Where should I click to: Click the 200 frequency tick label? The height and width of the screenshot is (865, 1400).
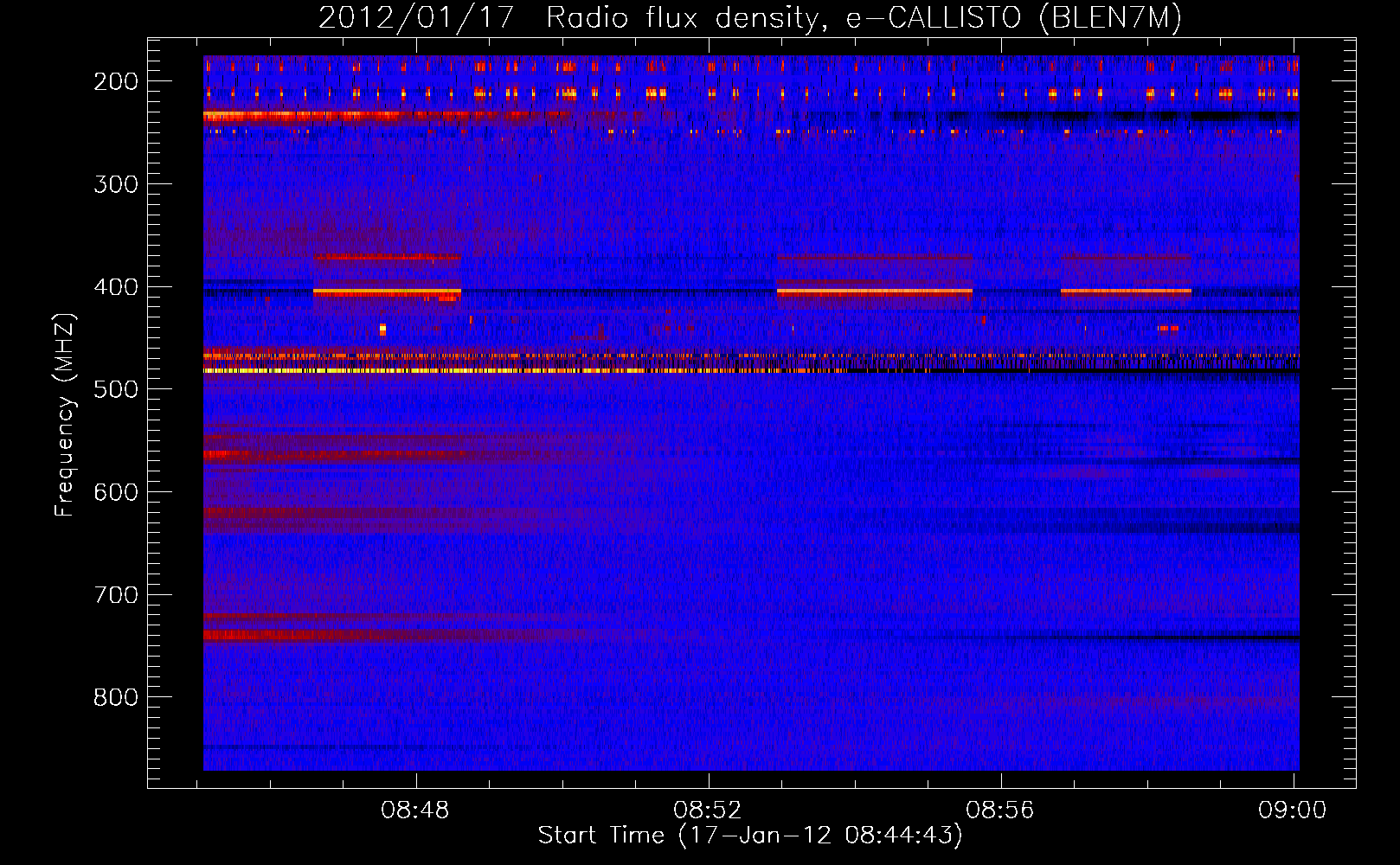pos(116,81)
